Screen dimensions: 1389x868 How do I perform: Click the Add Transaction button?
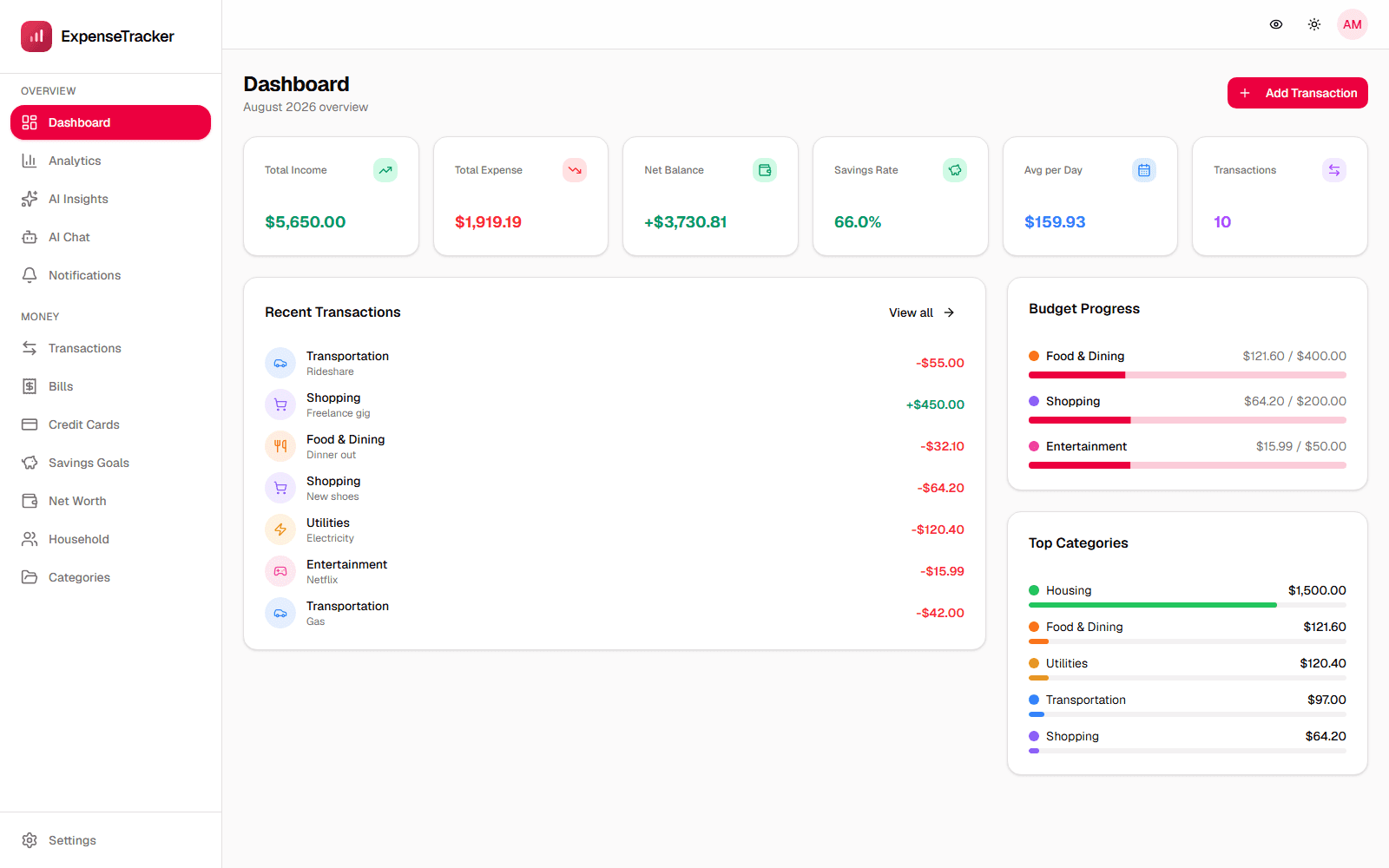point(1297,93)
